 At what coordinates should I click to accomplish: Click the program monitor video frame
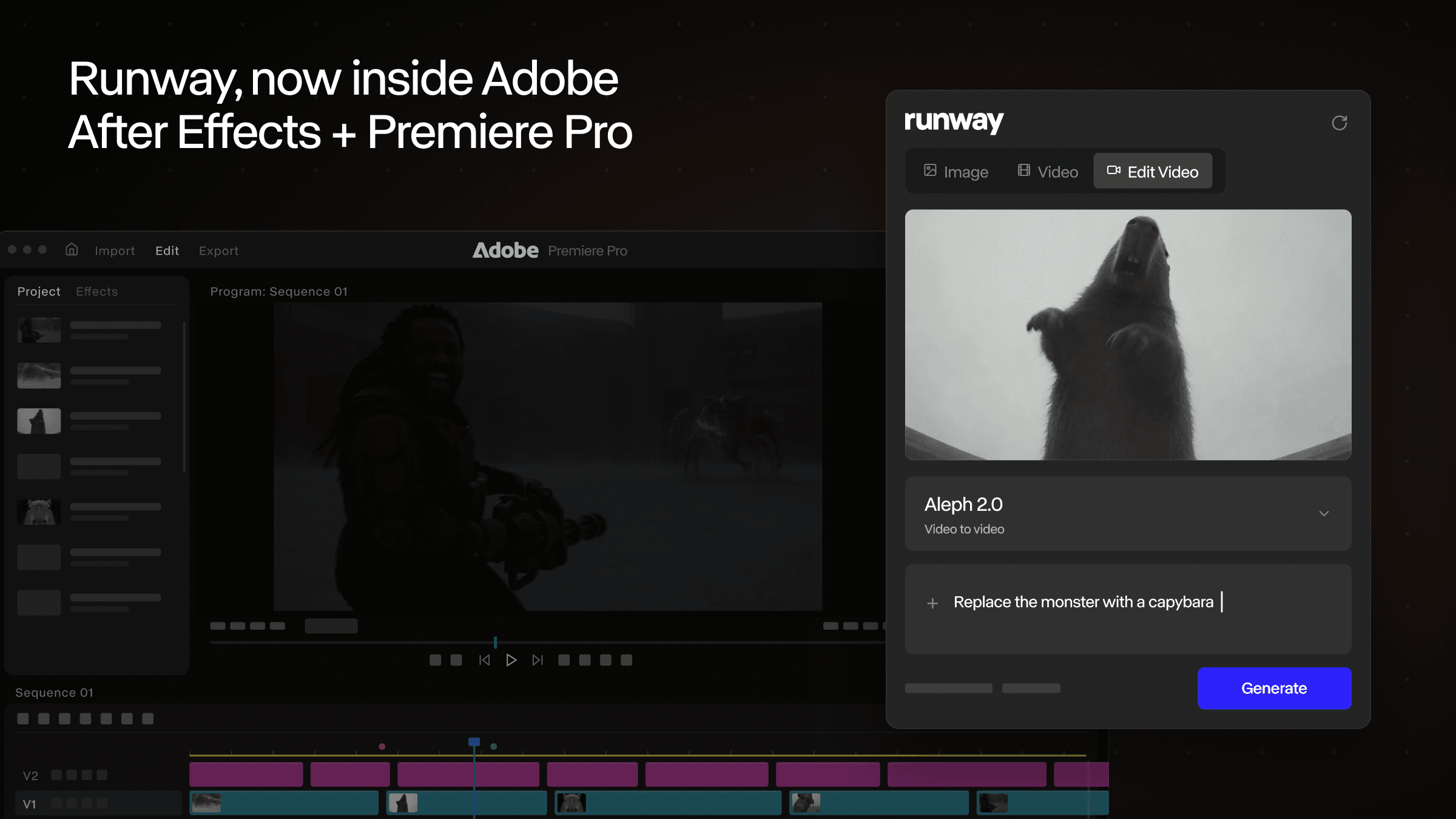tap(548, 456)
